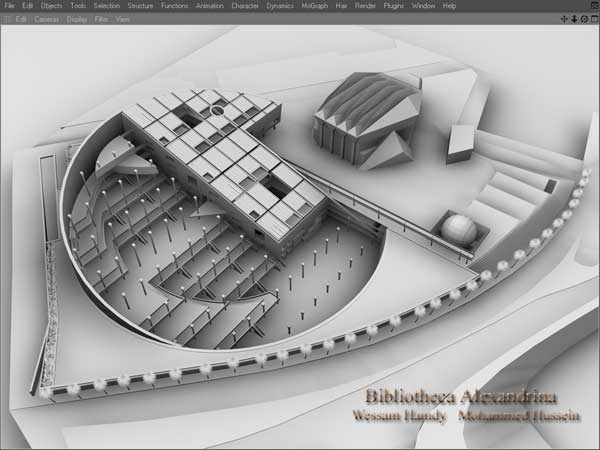The width and height of the screenshot is (600, 450).
Task: Open the Animation menu
Action: [210, 6]
